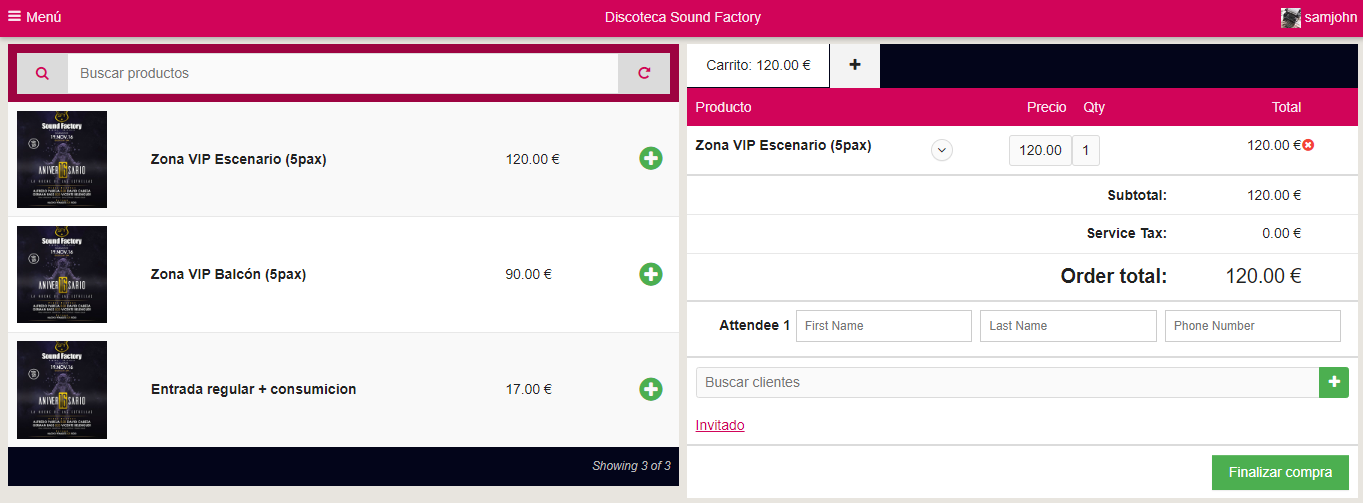Open samjohn user profile

(x=1318, y=17)
